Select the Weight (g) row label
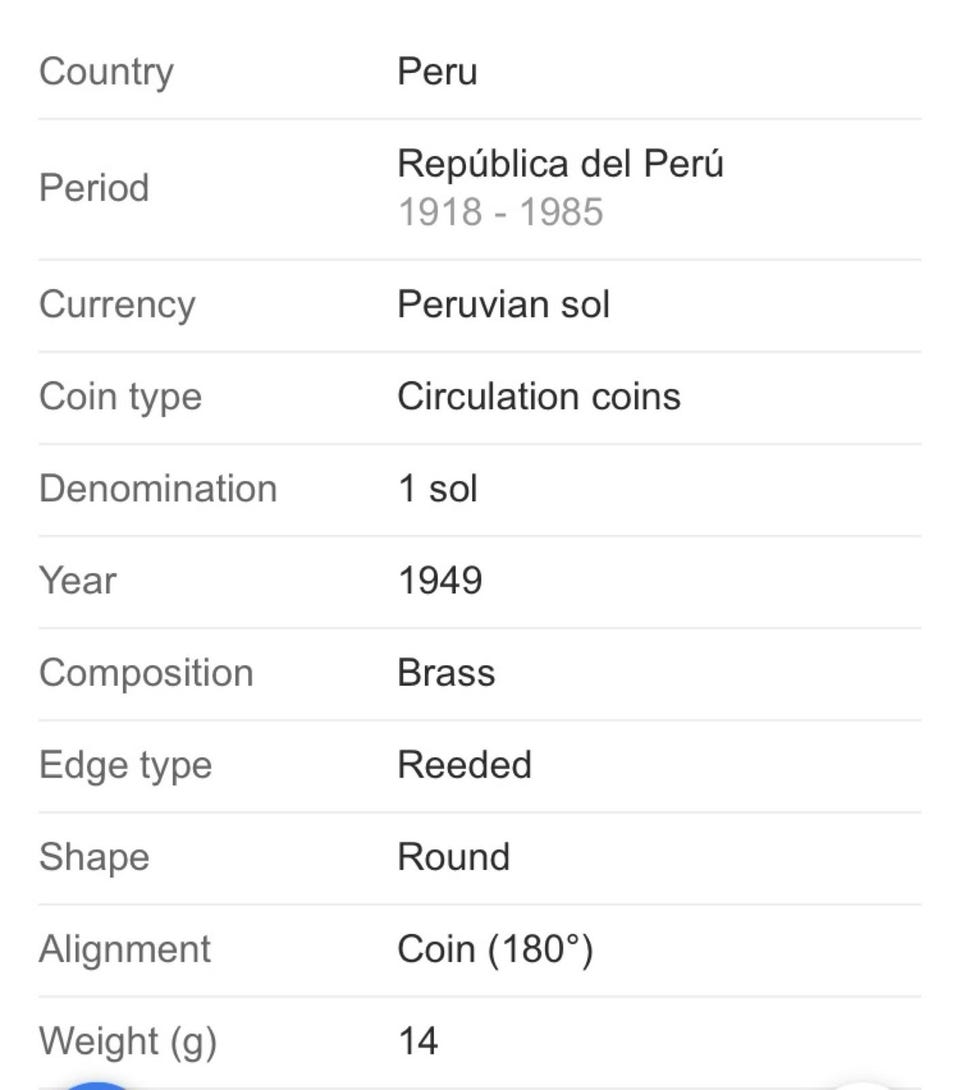This screenshot has height=1090, width=960. pos(128,1041)
